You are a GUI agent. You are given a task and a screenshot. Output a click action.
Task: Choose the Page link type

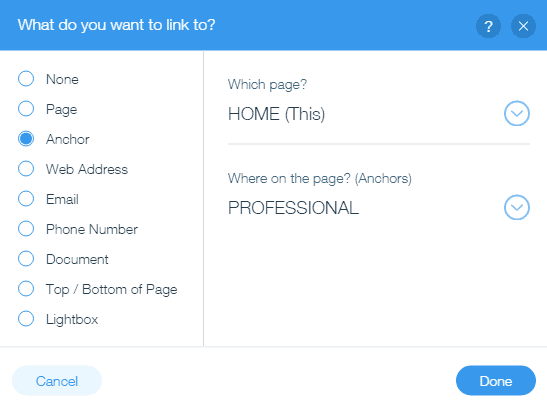[26, 109]
